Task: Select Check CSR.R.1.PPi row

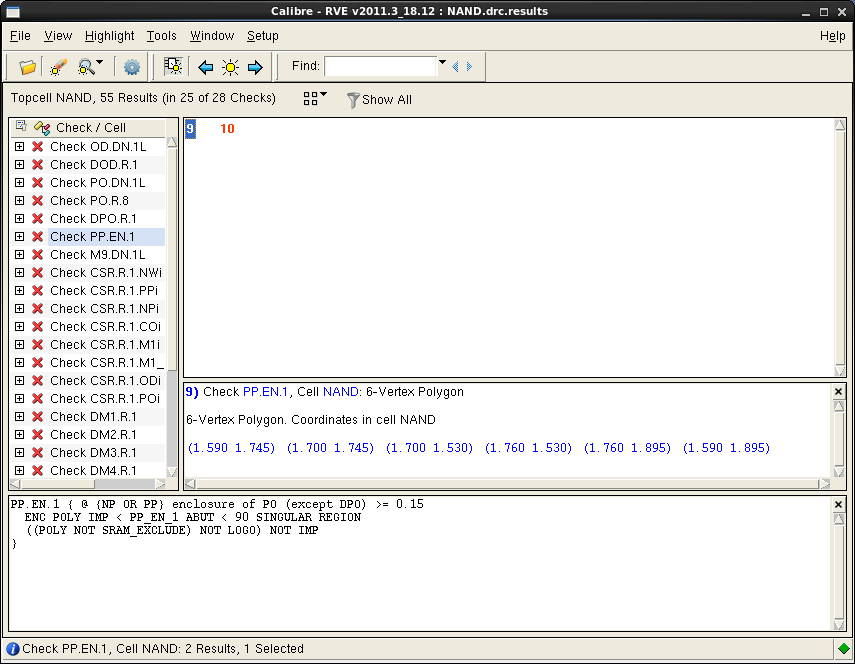Action: pyautogui.click(x=104, y=291)
